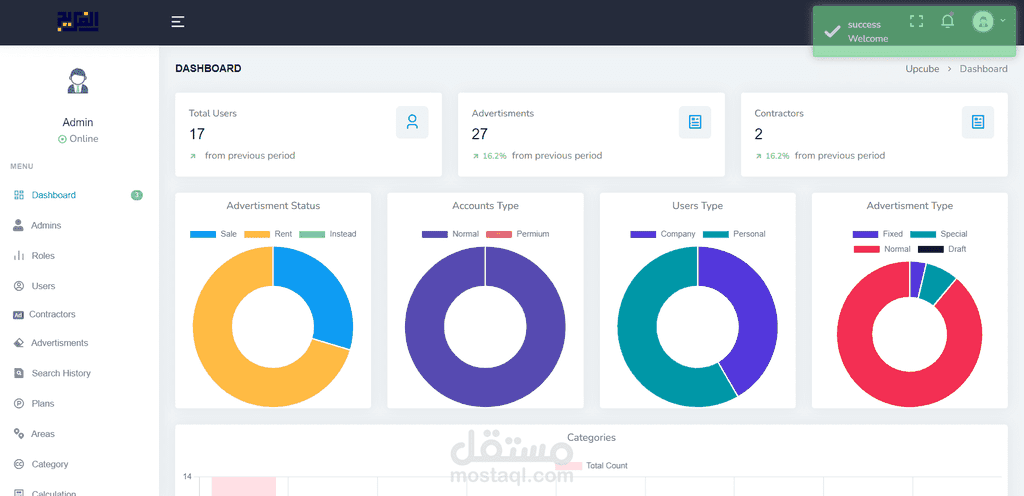Click the Users sidebar icon
The width and height of the screenshot is (1024, 496).
(x=19, y=286)
